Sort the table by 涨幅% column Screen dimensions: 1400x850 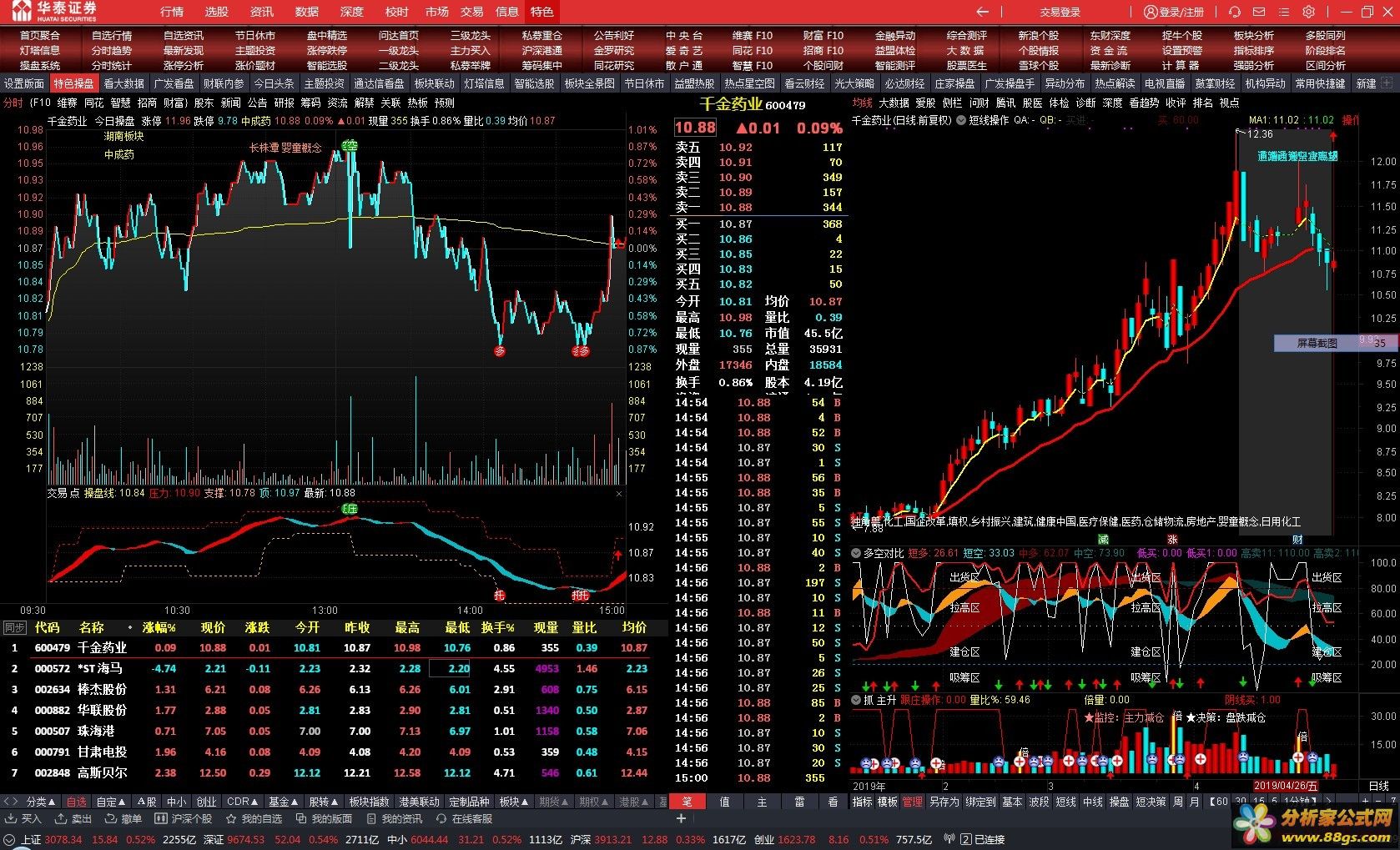(x=159, y=628)
